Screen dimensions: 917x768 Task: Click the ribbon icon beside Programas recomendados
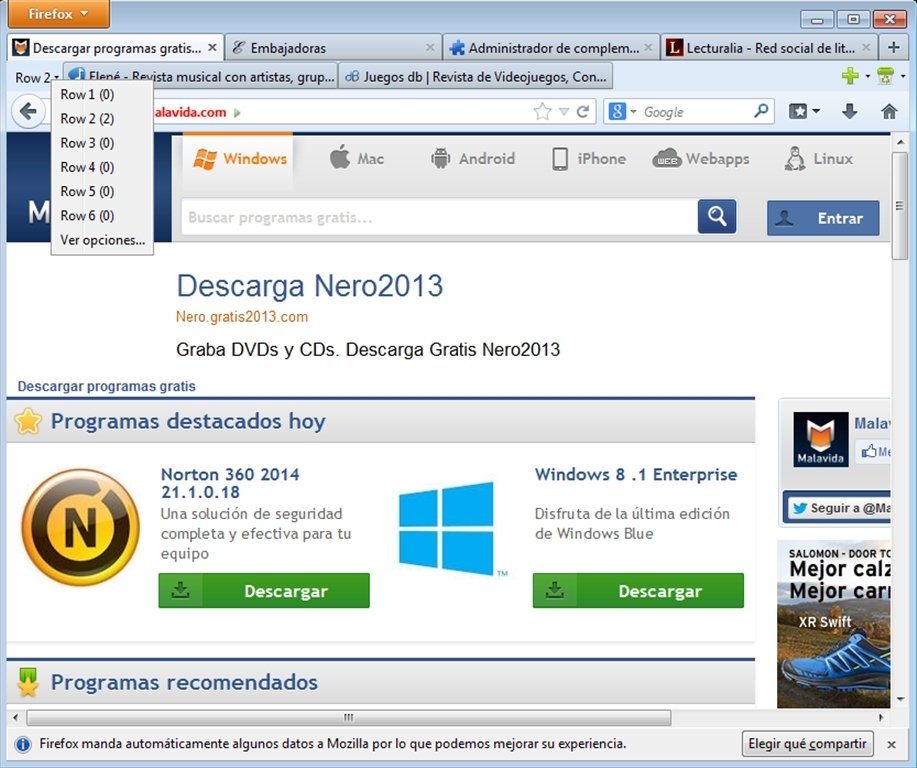[28, 682]
